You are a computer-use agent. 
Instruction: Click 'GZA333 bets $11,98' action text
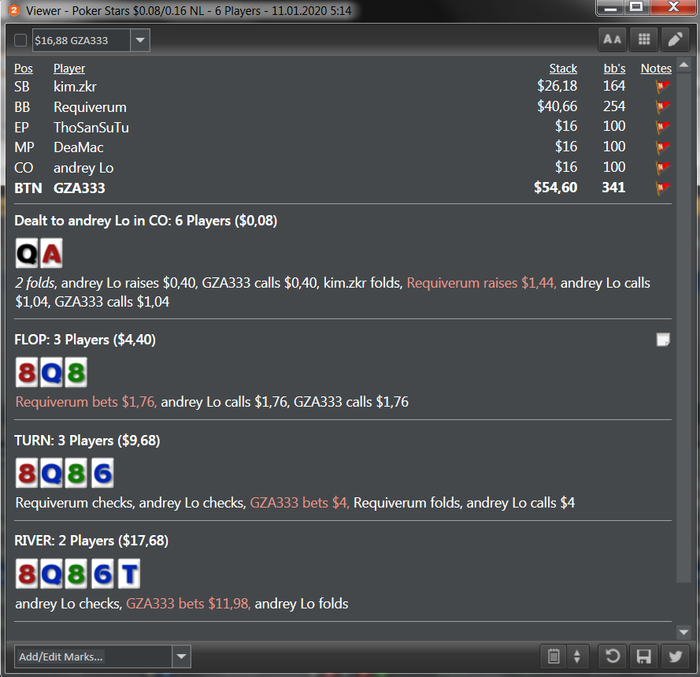[188, 604]
